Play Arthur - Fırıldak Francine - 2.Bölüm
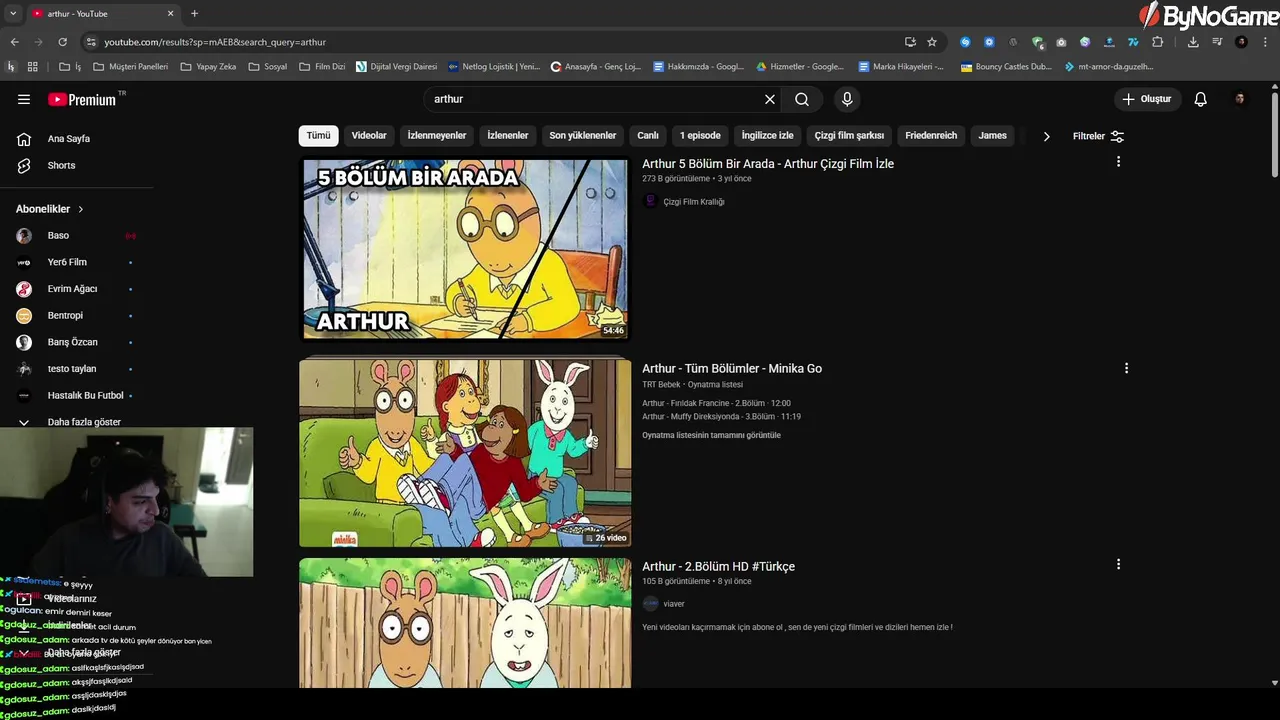The height and width of the screenshot is (720, 1280). click(716, 403)
